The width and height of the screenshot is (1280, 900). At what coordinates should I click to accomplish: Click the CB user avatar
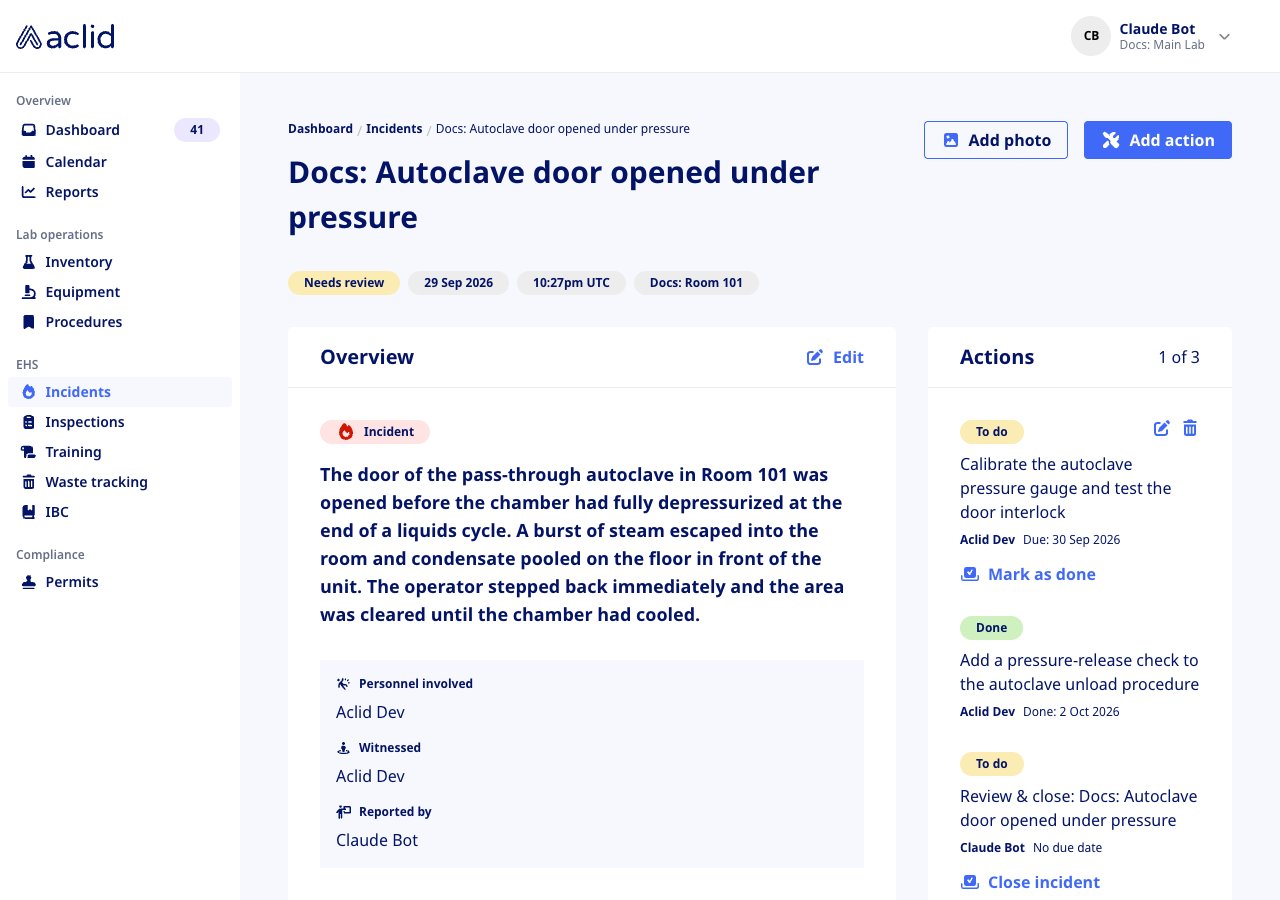(x=1091, y=36)
